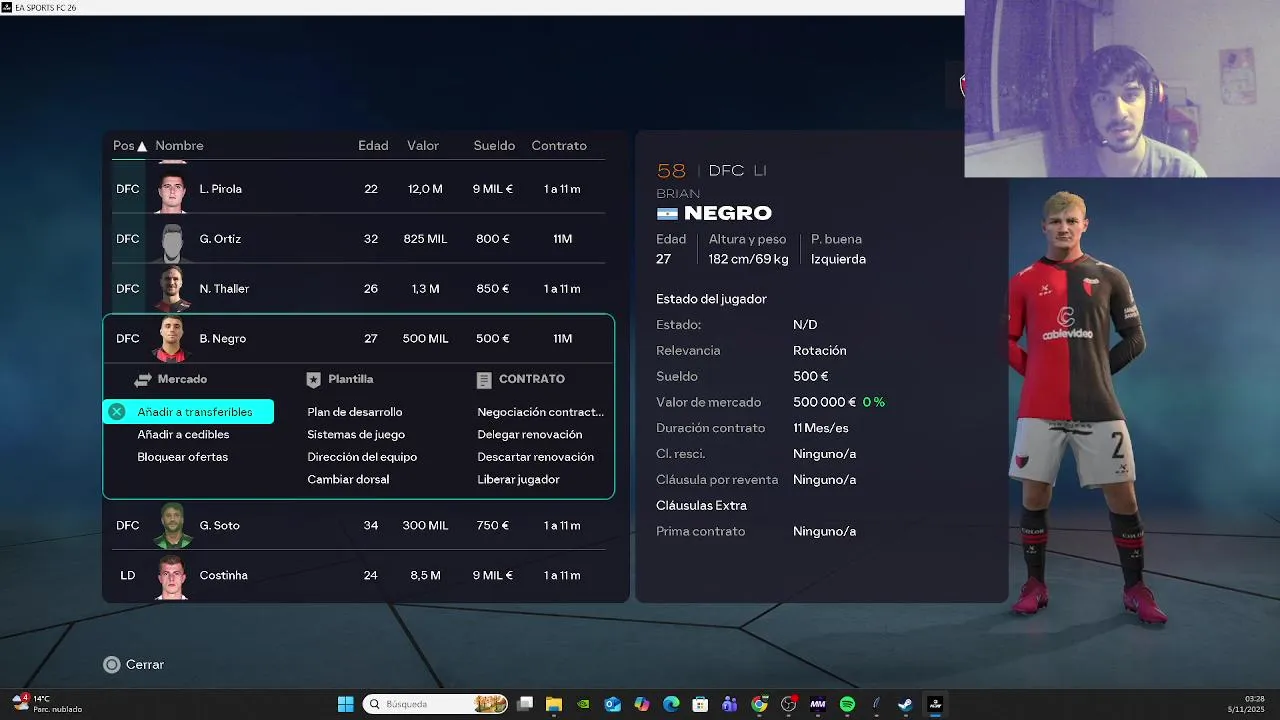Click Rotación relevance value
1280x720 pixels.
(x=820, y=351)
